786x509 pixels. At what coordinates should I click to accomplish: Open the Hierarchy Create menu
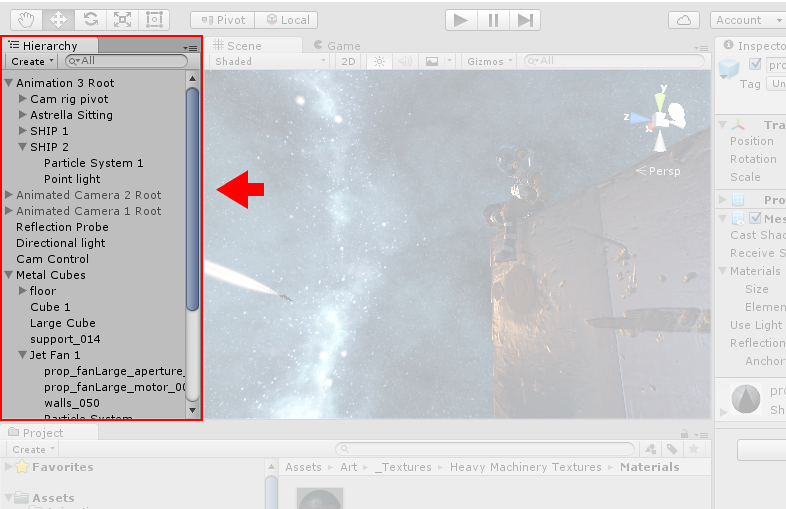[32, 61]
